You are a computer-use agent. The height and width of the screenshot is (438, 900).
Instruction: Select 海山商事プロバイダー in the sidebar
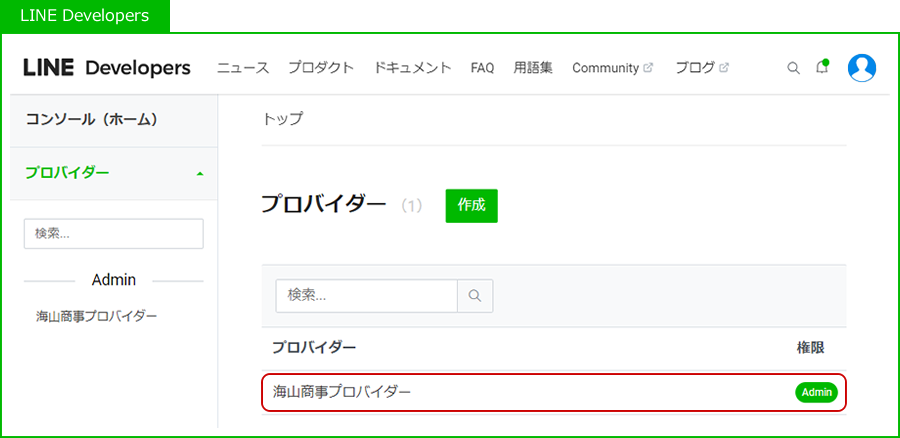point(96,316)
